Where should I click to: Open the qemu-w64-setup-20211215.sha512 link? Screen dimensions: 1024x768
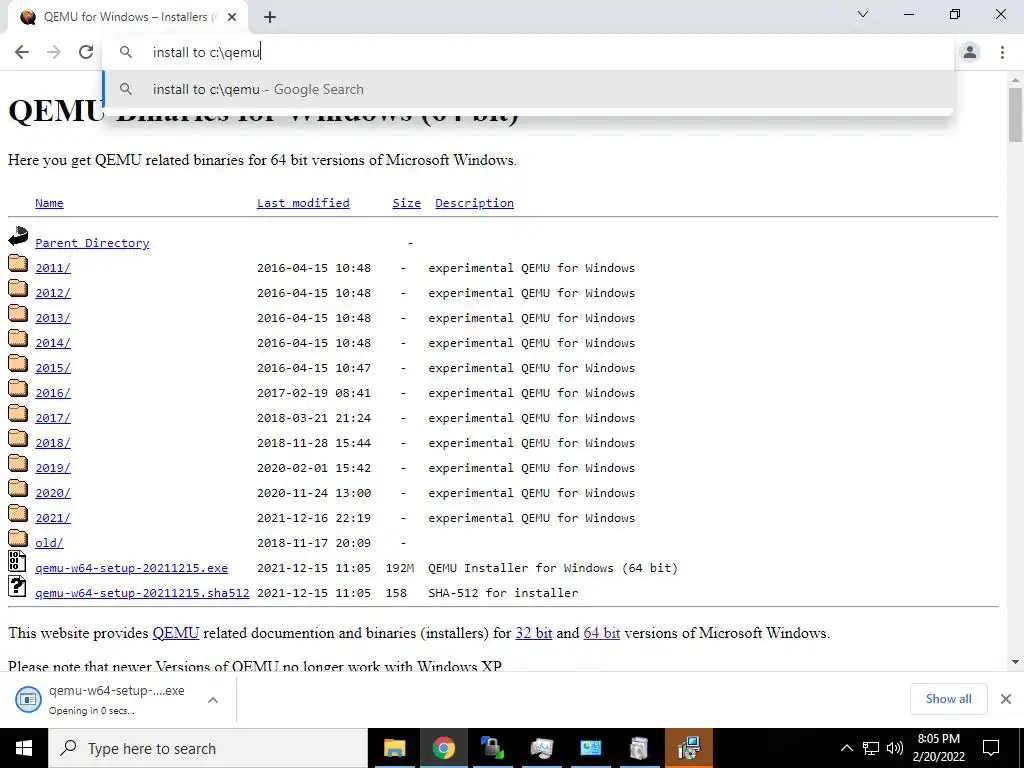(x=142, y=593)
